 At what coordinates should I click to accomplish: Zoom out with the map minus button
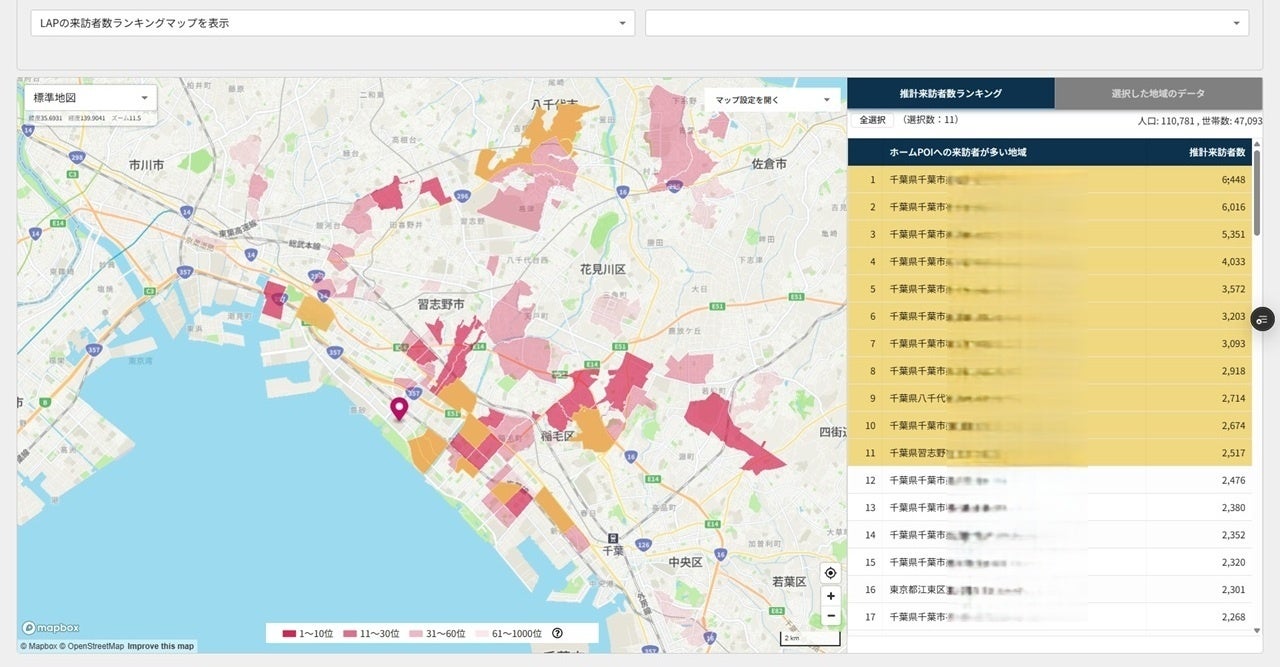(830, 616)
